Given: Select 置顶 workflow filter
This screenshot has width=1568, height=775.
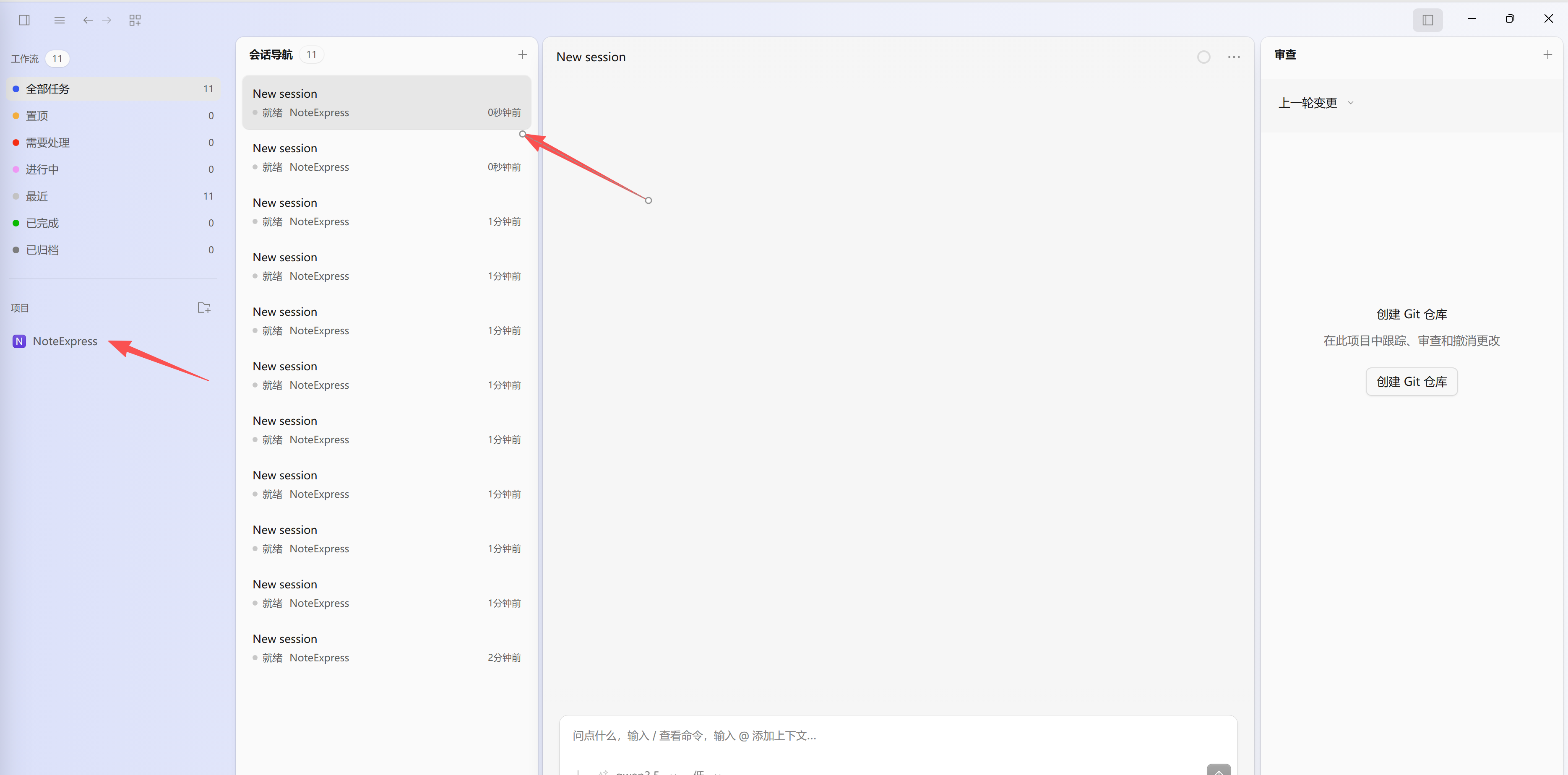Looking at the screenshot, I should (x=113, y=116).
